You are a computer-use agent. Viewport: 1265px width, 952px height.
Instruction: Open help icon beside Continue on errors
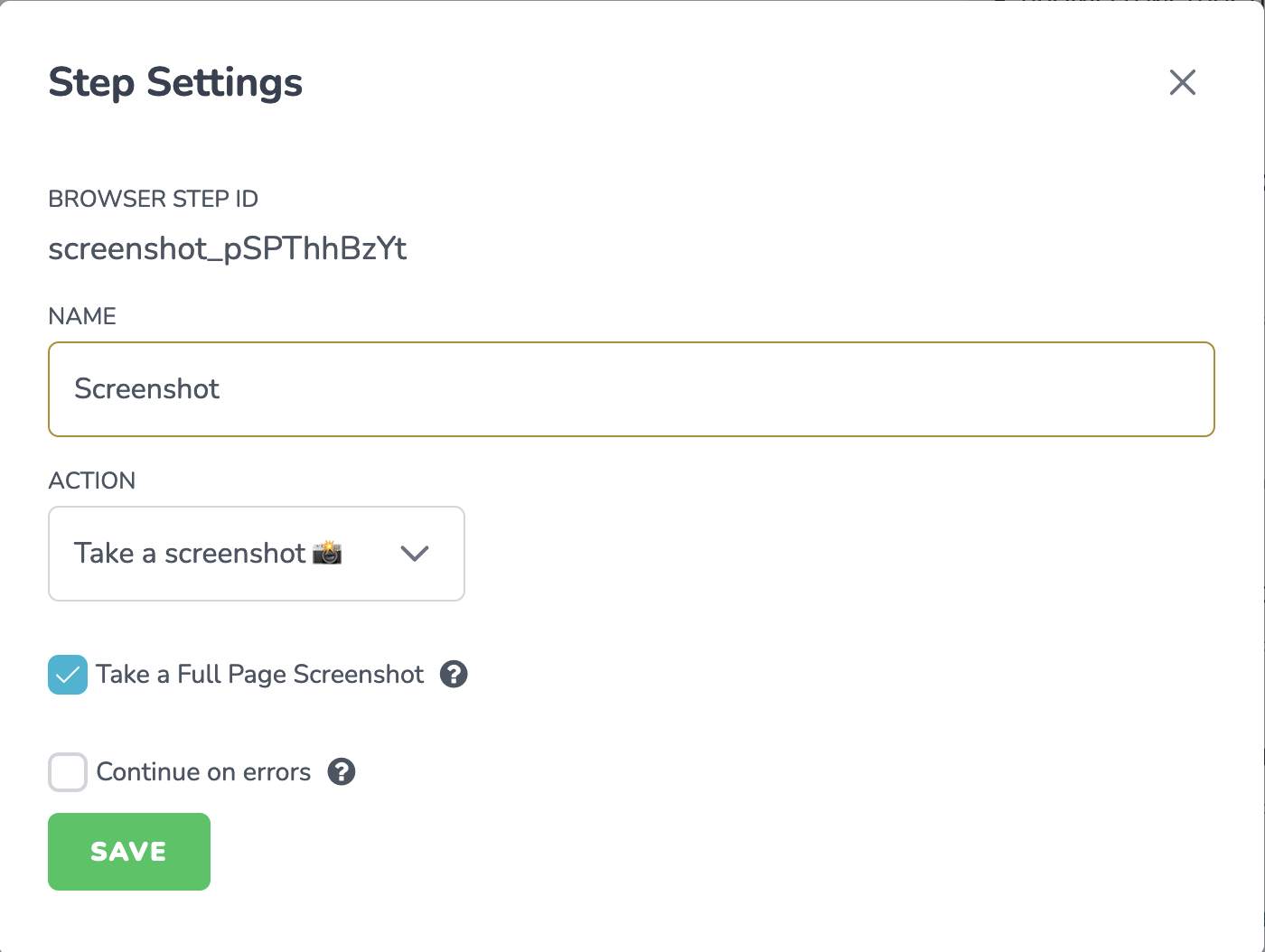(x=342, y=771)
